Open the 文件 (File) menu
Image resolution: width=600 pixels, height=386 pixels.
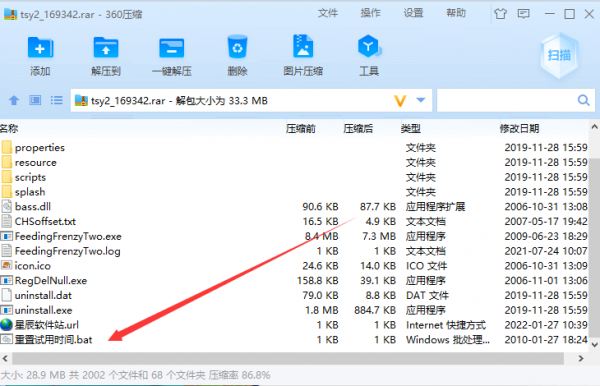pyautogui.click(x=328, y=13)
